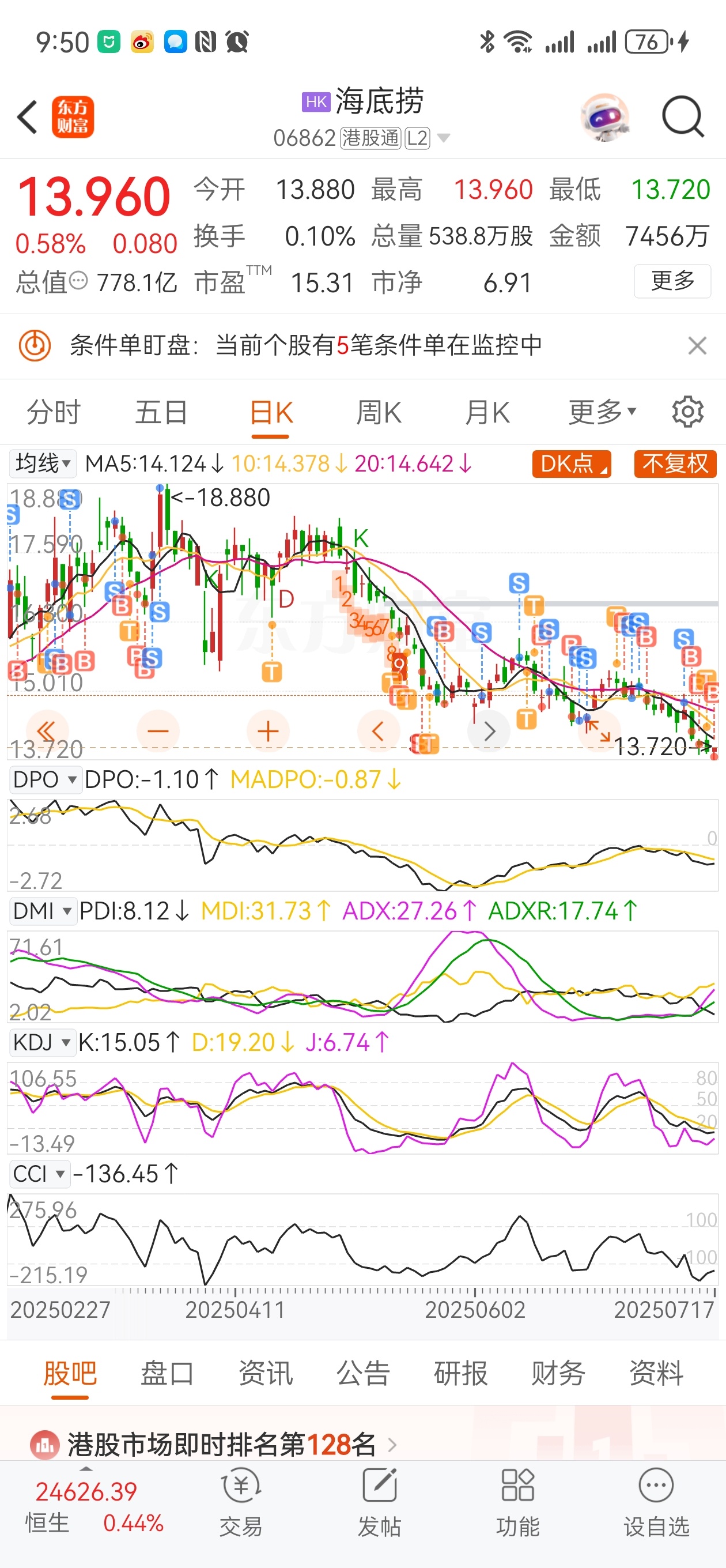This screenshot has height=1568, width=726.
Task: Open the DPO indicator dropdown
Action: click(x=45, y=780)
